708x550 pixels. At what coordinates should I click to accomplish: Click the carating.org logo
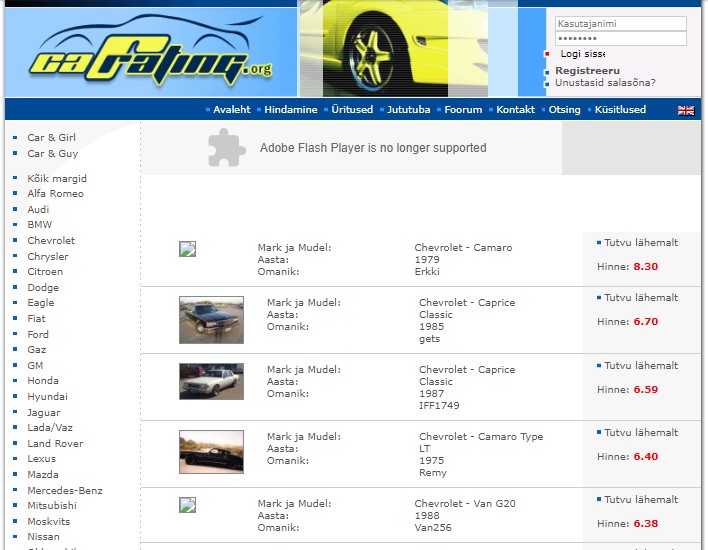click(x=151, y=51)
